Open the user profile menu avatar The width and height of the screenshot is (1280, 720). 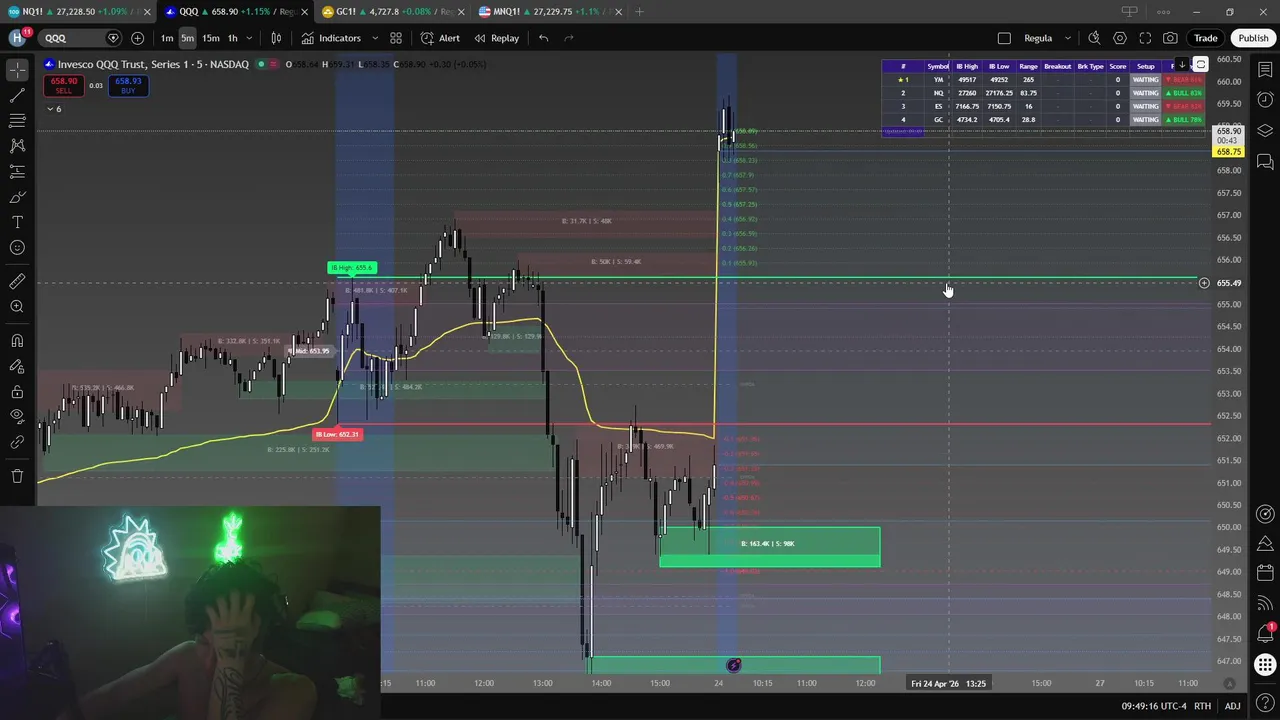pos(17,38)
